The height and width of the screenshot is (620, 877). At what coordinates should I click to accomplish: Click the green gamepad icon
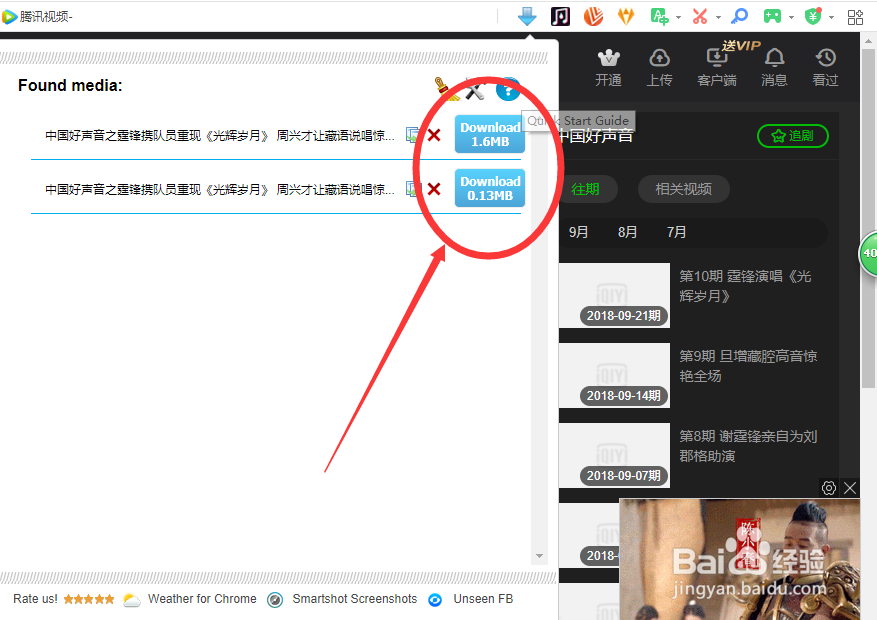[772, 17]
